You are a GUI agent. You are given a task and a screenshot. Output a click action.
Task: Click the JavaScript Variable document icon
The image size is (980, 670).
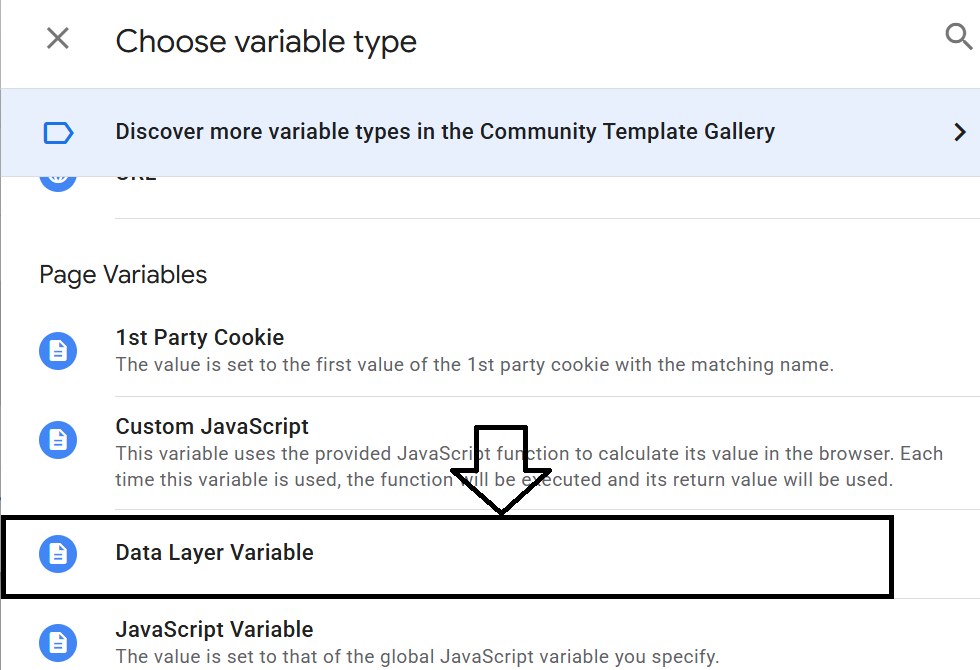click(58, 642)
